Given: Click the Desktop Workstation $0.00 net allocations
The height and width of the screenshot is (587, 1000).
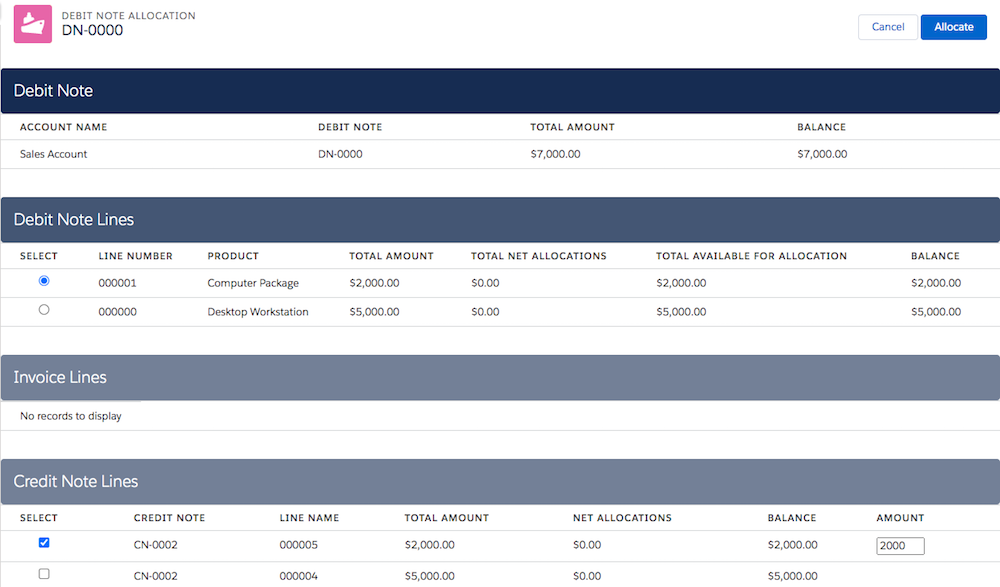Looking at the screenshot, I should click(x=485, y=311).
